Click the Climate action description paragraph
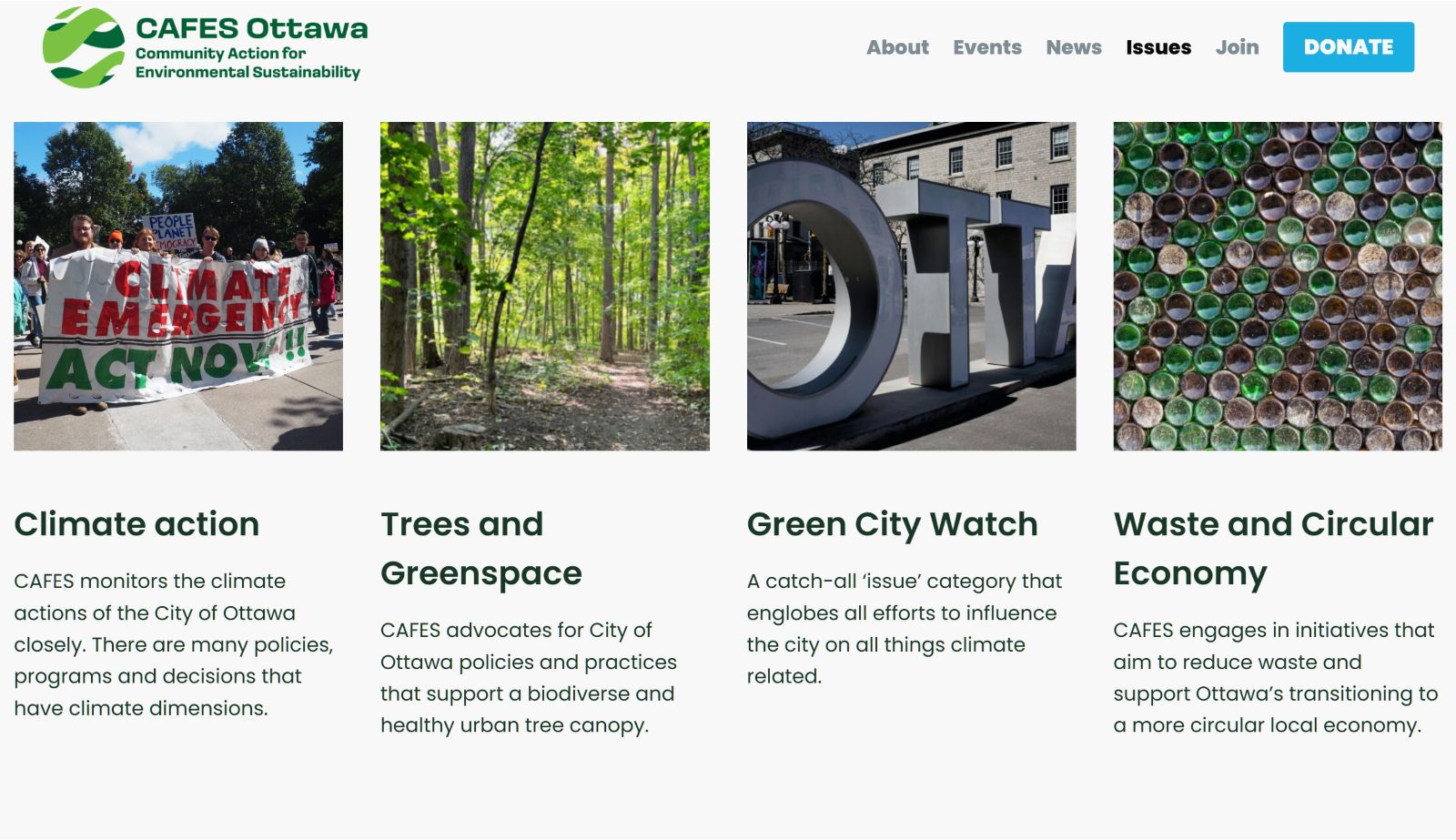This screenshot has height=840, width=1456. click(173, 644)
